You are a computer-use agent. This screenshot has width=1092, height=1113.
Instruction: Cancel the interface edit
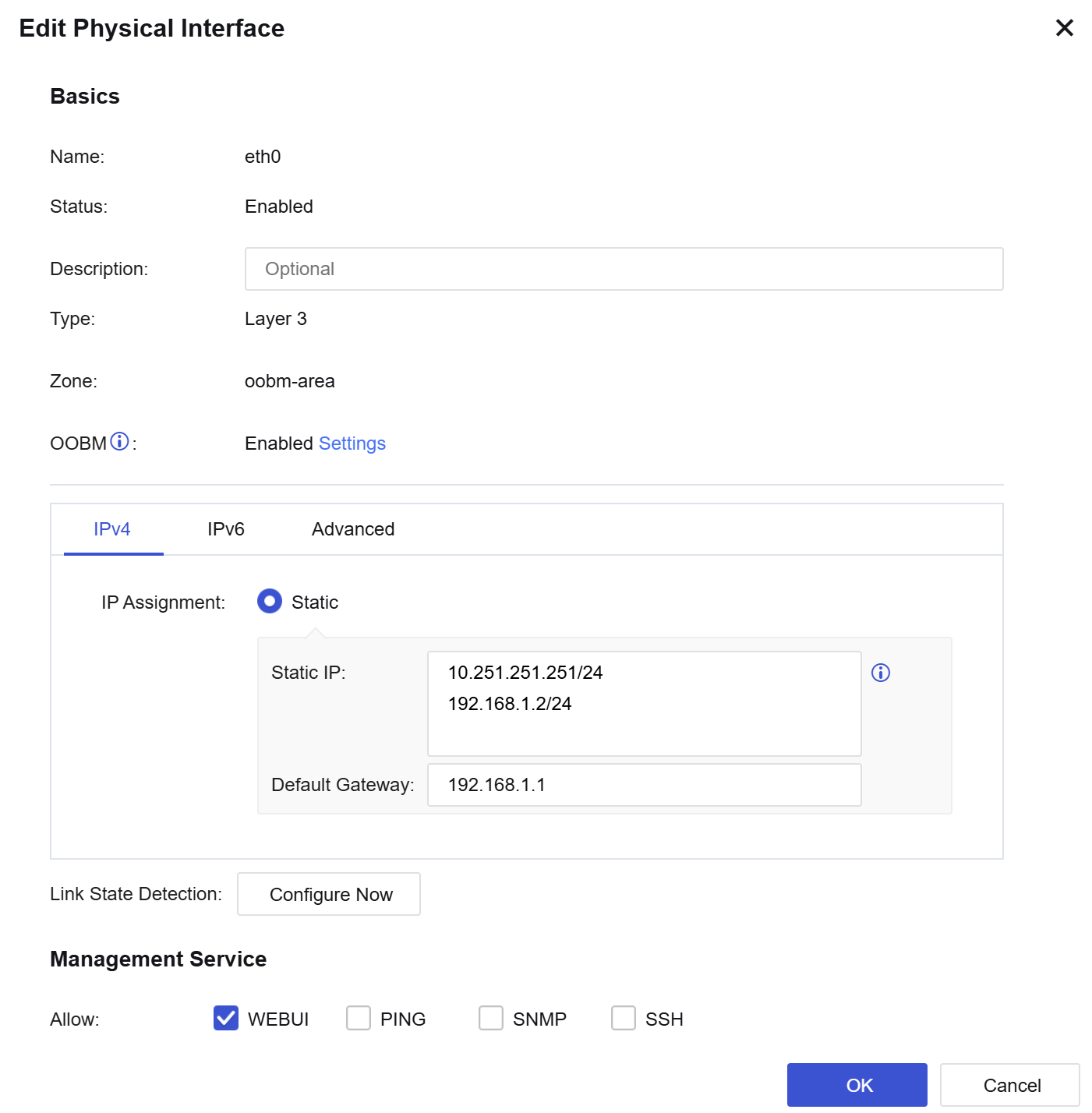(1010, 1085)
